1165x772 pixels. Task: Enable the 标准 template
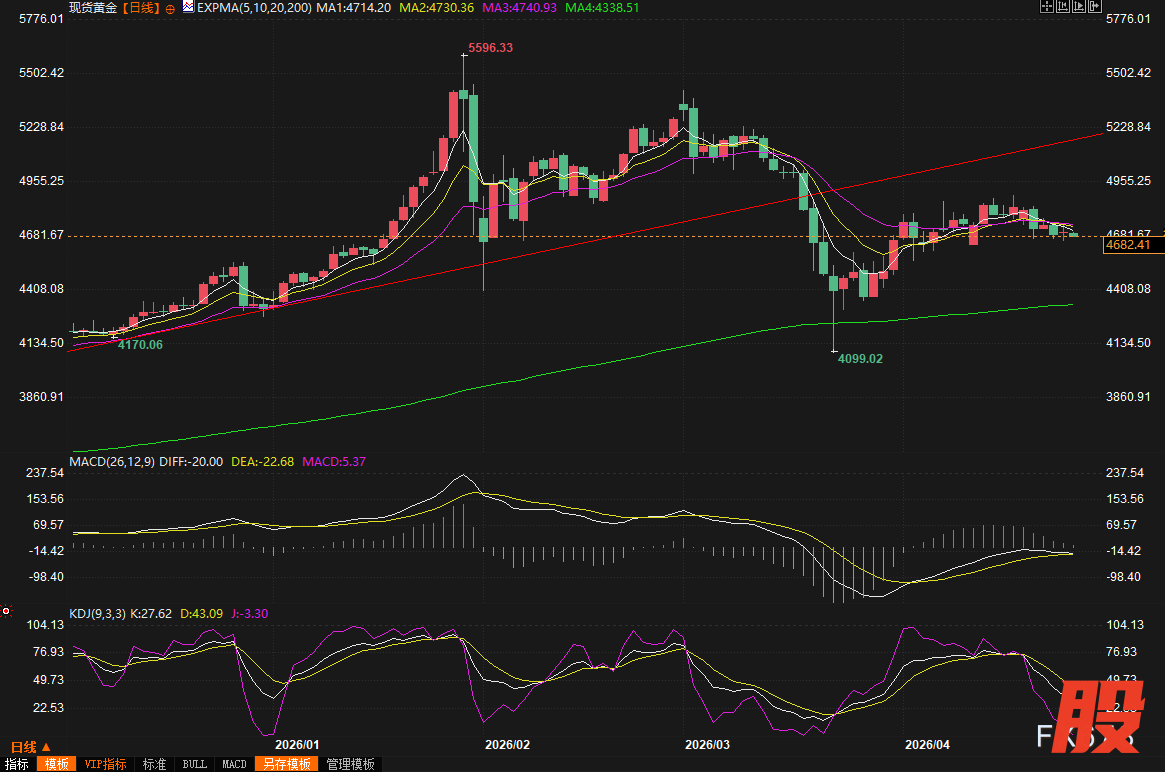(154, 764)
